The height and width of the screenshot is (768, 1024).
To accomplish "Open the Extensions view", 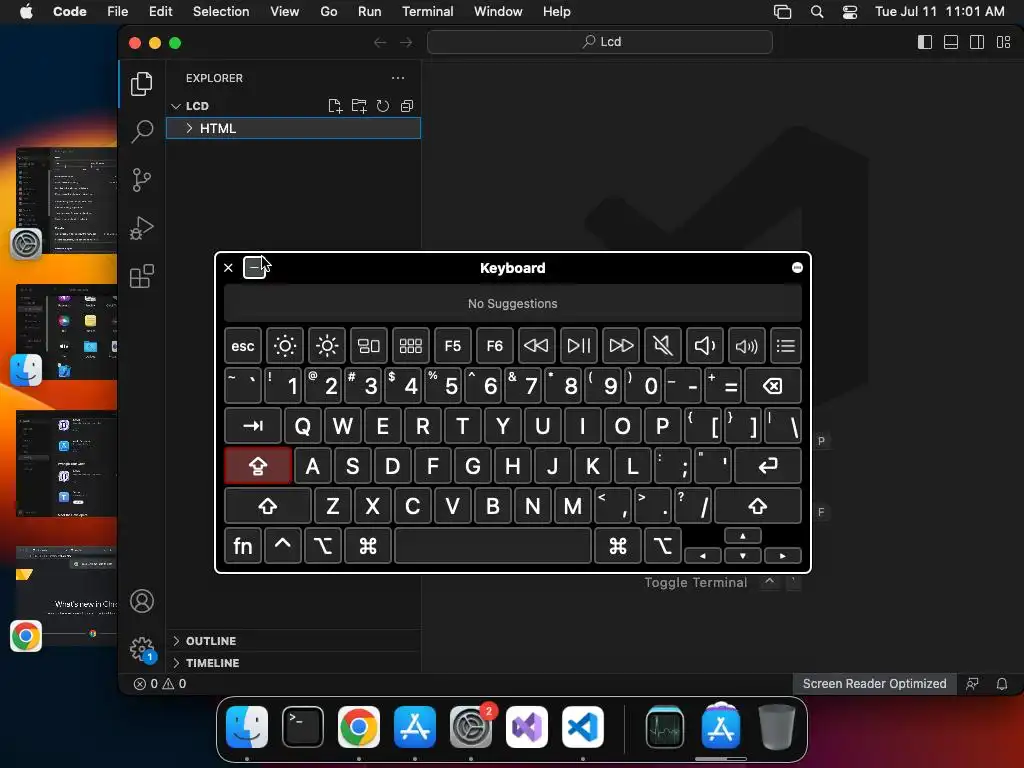I will [142, 276].
